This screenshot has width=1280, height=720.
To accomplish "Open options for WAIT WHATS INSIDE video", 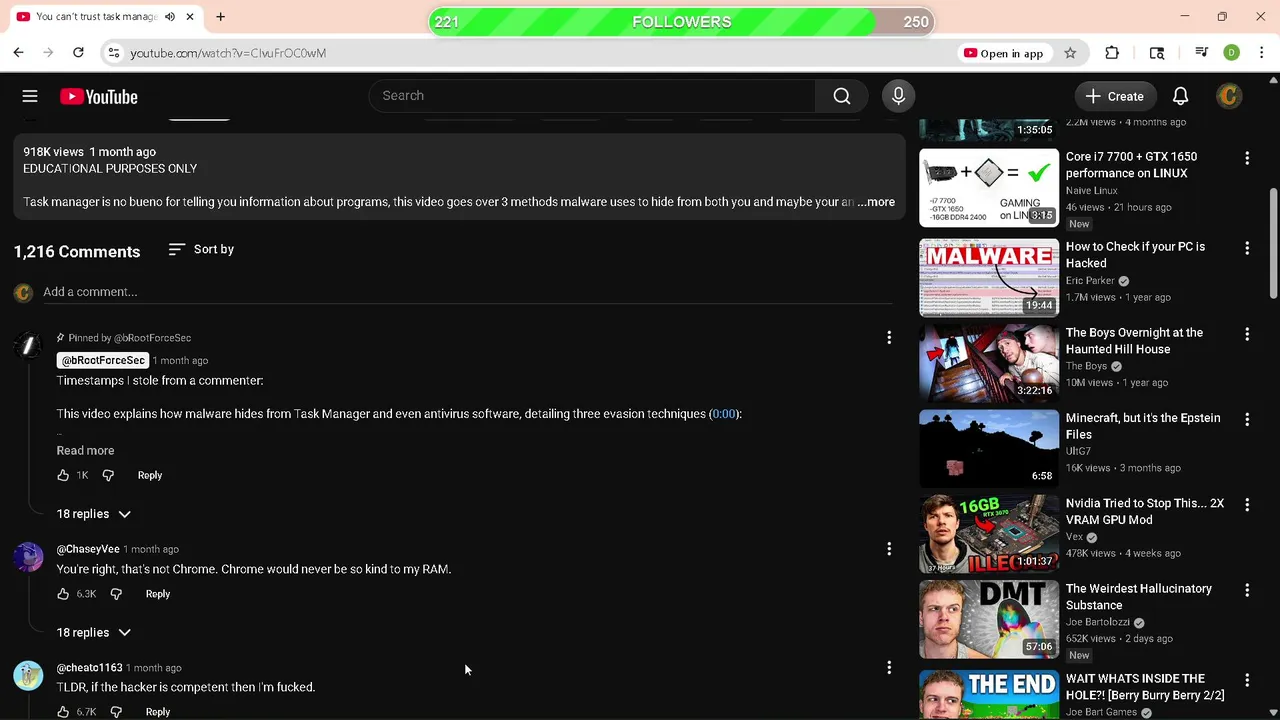I will pyautogui.click(x=1247, y=680).
